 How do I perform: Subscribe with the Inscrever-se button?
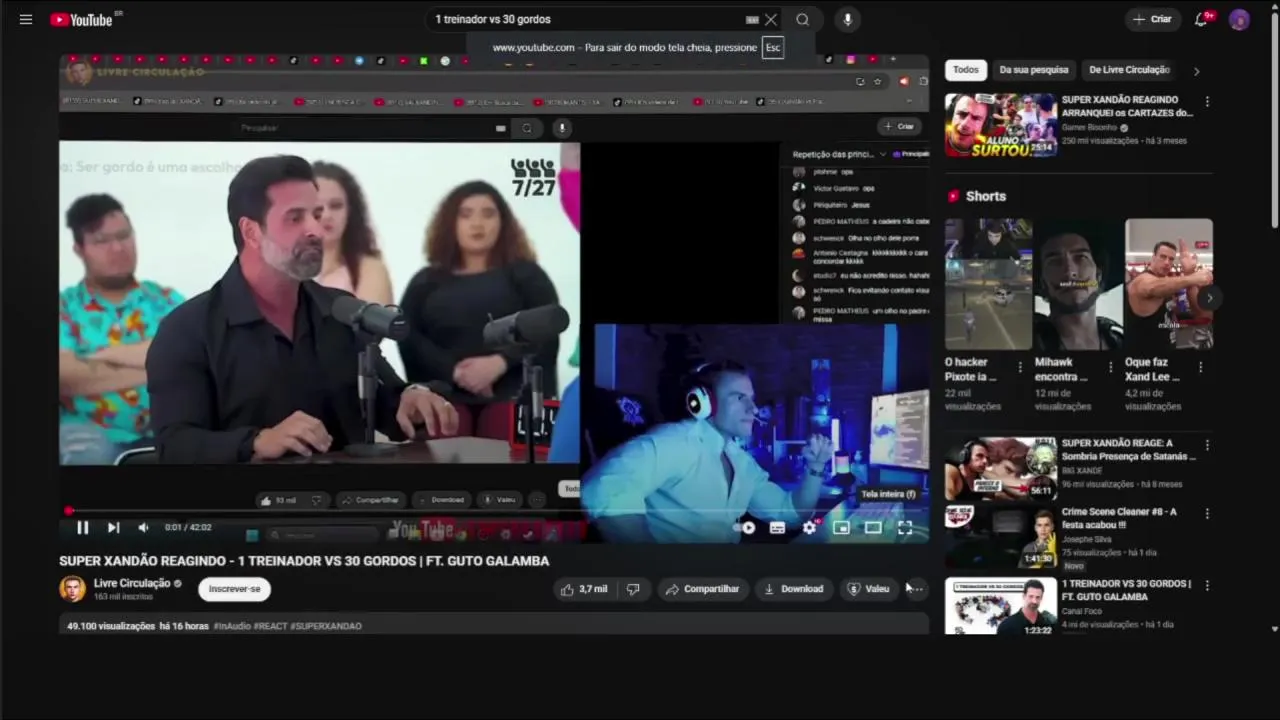[234, 589]
